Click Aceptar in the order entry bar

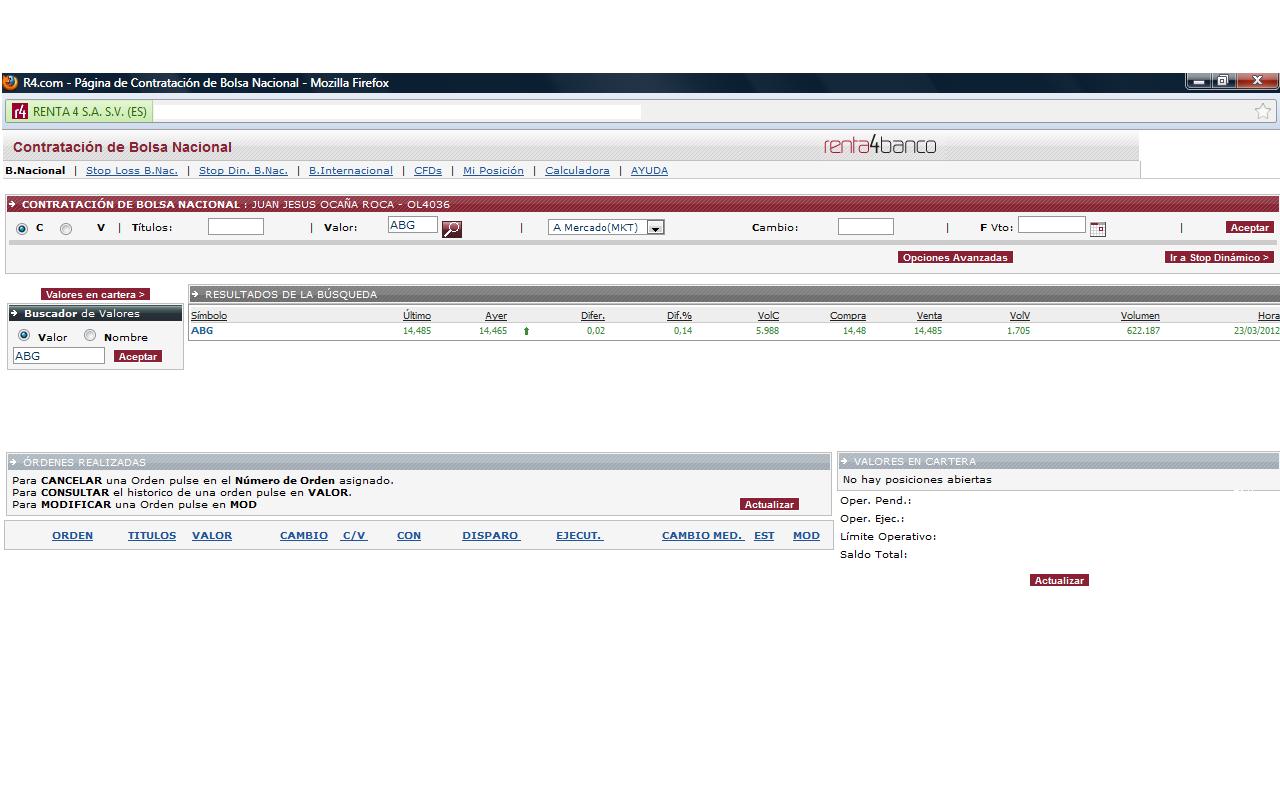[1250, 228]
